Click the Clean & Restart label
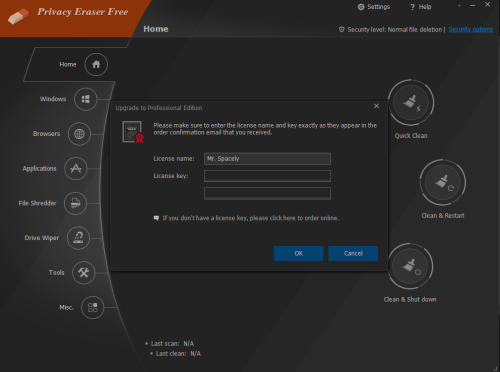 click(x=443, y=216)
